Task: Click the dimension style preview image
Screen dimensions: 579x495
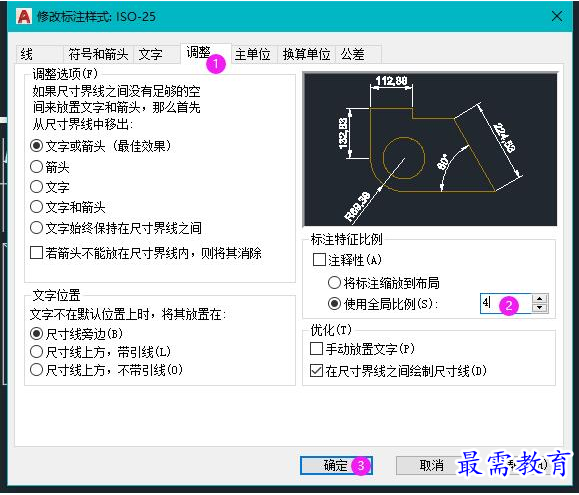Action: coord(430,149)
